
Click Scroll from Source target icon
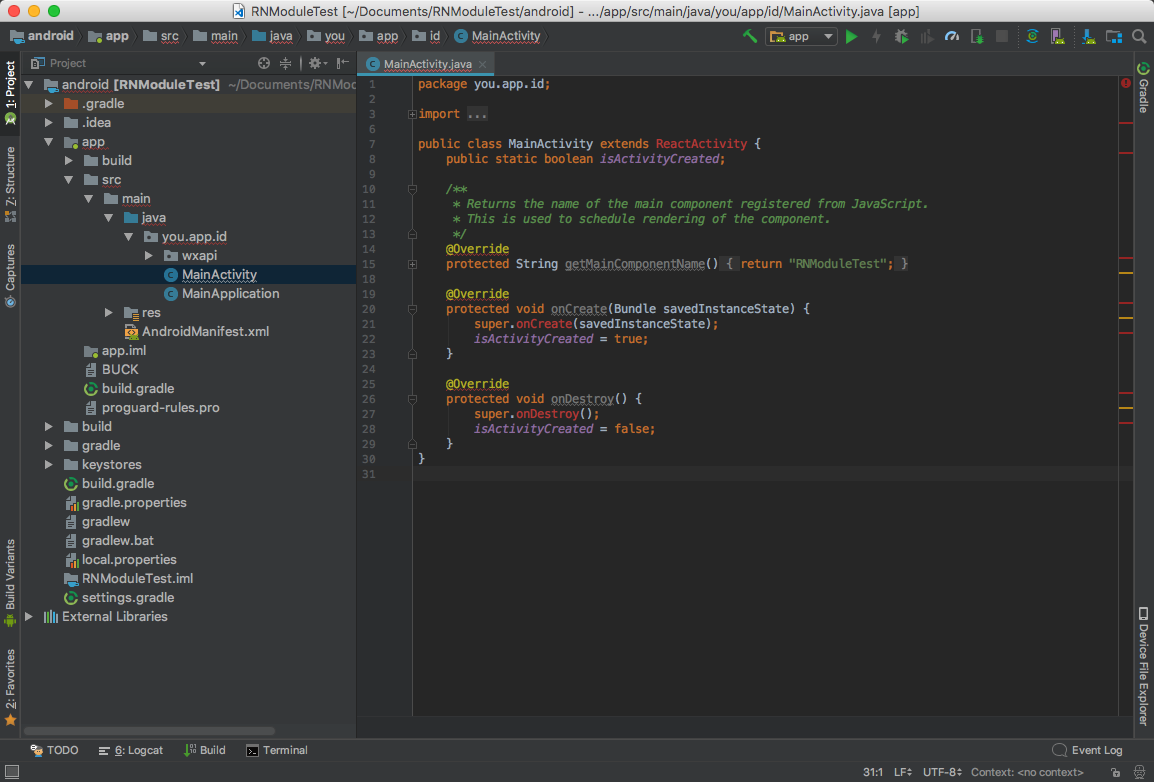pyautogui.click(x=264, y=63)
